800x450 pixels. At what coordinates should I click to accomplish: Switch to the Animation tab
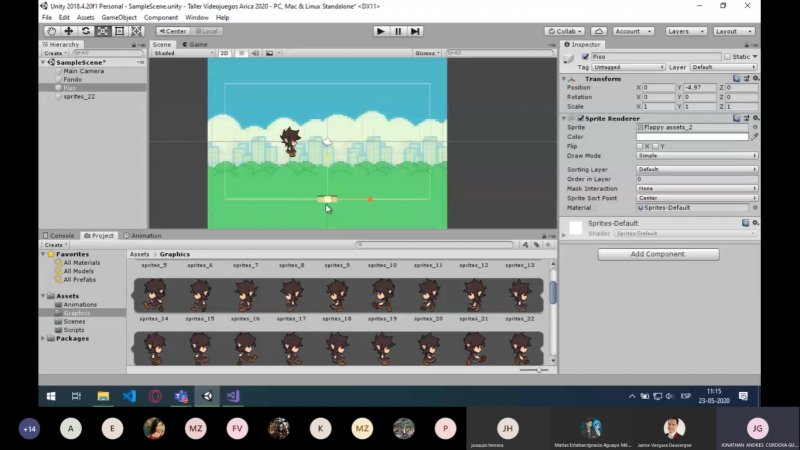click(x=142, y=236)
